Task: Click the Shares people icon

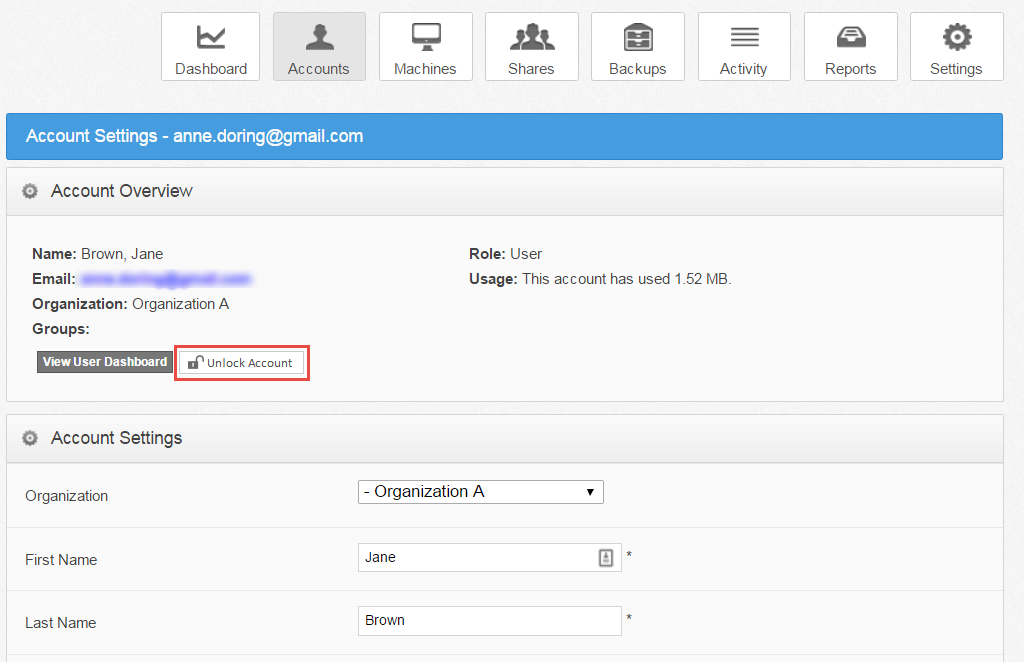Action: pos(531,37)
